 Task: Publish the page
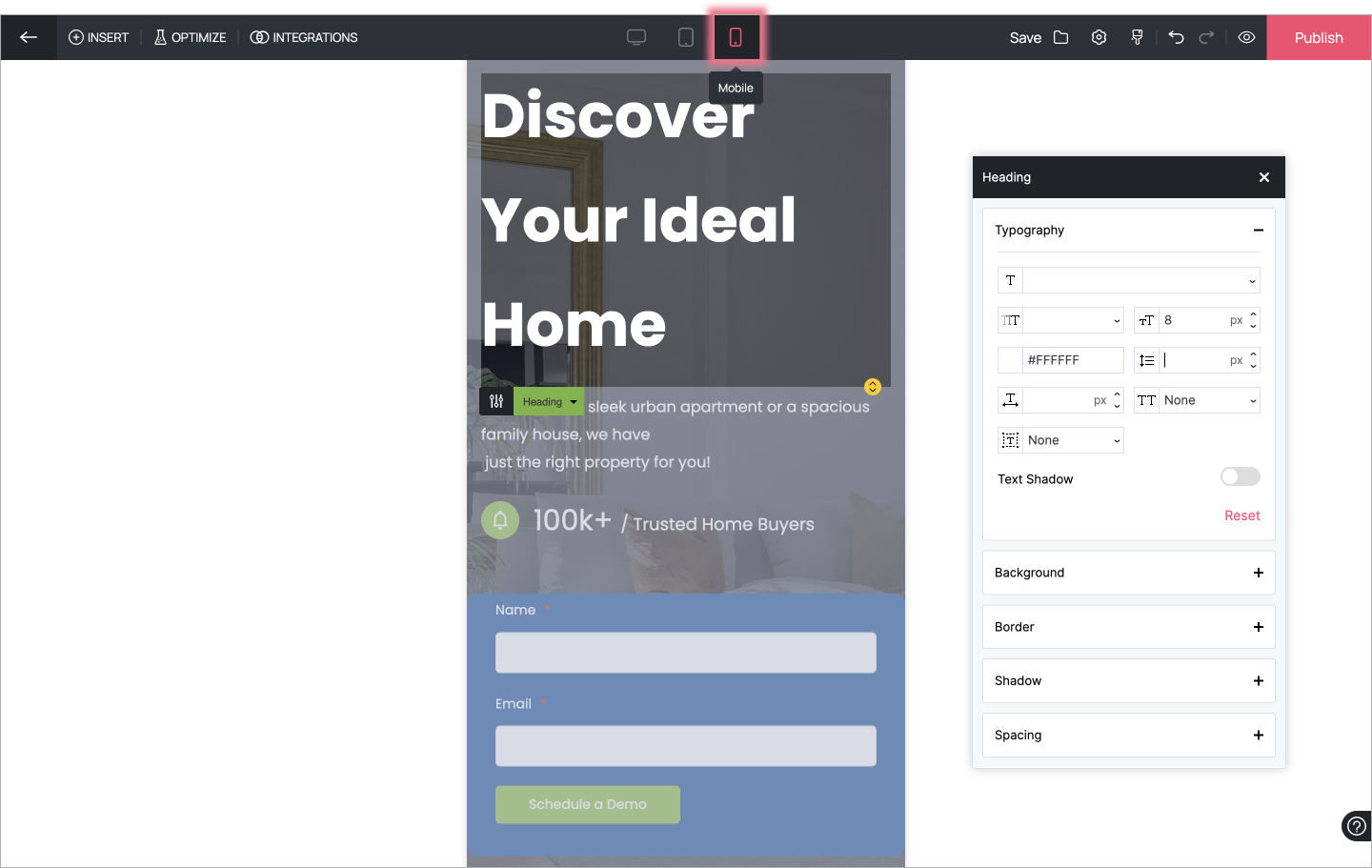coord(1319,37)
